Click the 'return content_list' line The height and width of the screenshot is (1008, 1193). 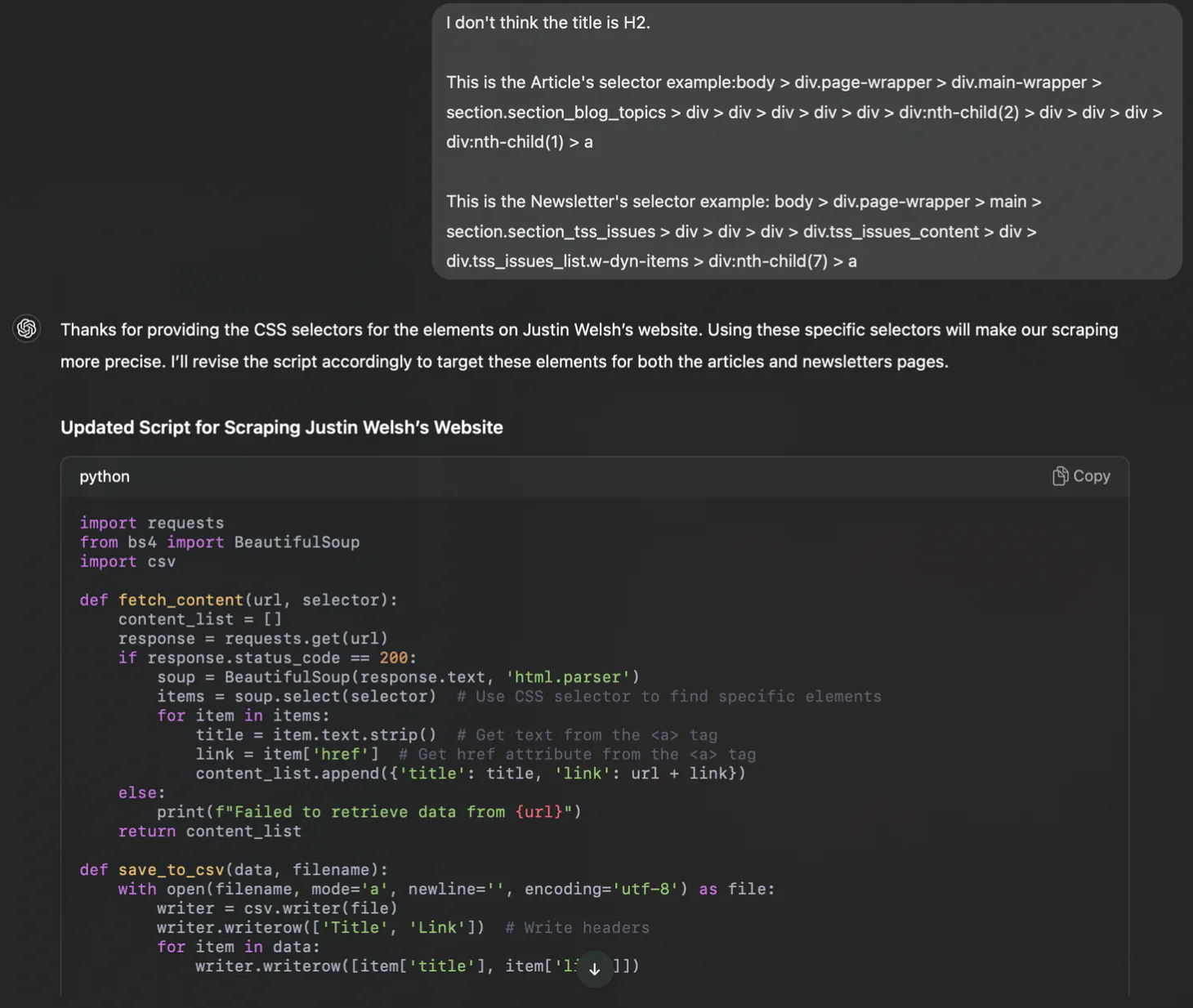tap(210, 832)
